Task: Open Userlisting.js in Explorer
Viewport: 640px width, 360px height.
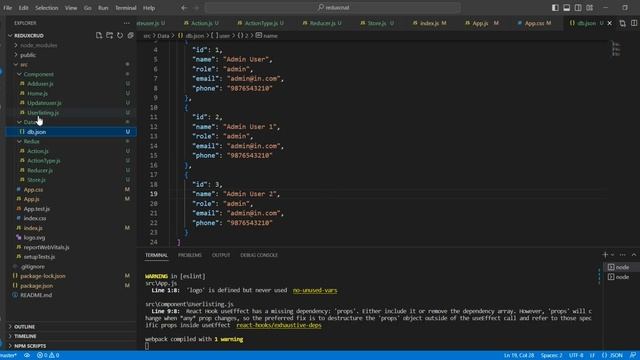Action: pyautogui.click(x=43, y=113)
